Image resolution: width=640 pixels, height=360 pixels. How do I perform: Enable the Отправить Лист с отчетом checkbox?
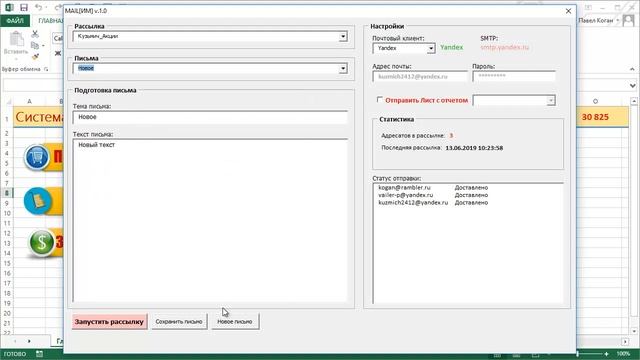[x=380, y=100]
